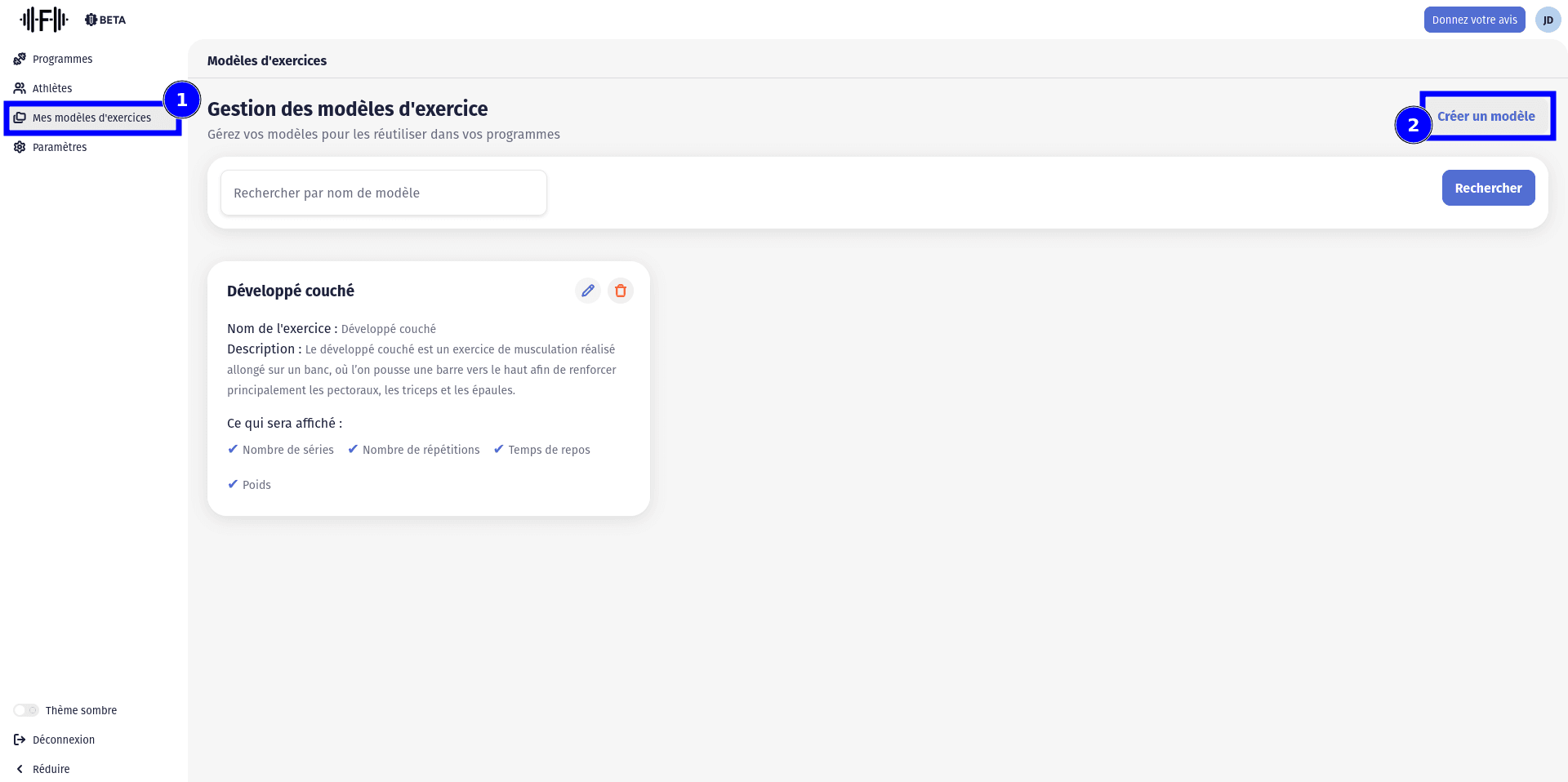The height and width of the screenshot is (782, 1568).
Task: Click the Programmes sidebar icon
Action: (20, 59)
